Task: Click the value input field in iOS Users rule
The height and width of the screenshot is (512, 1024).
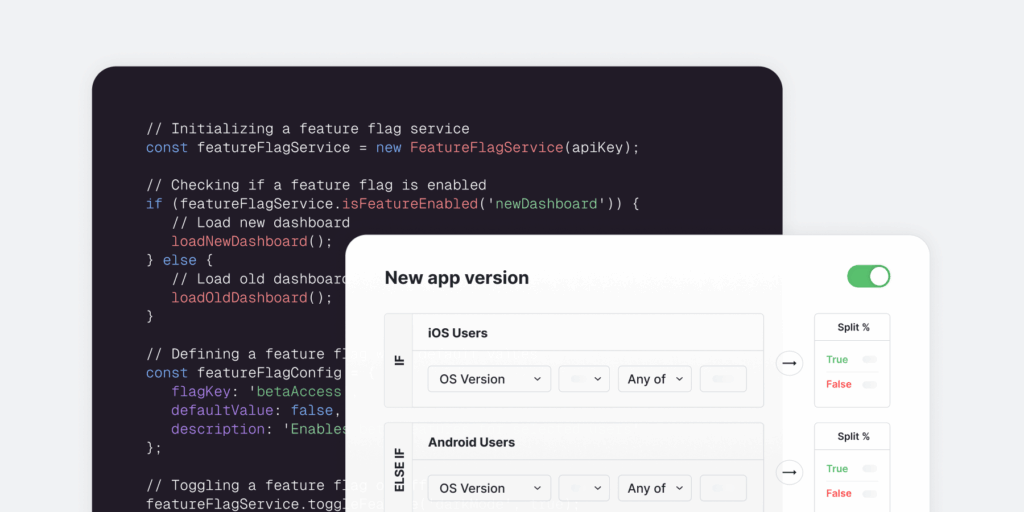Action: click(723, 379)
